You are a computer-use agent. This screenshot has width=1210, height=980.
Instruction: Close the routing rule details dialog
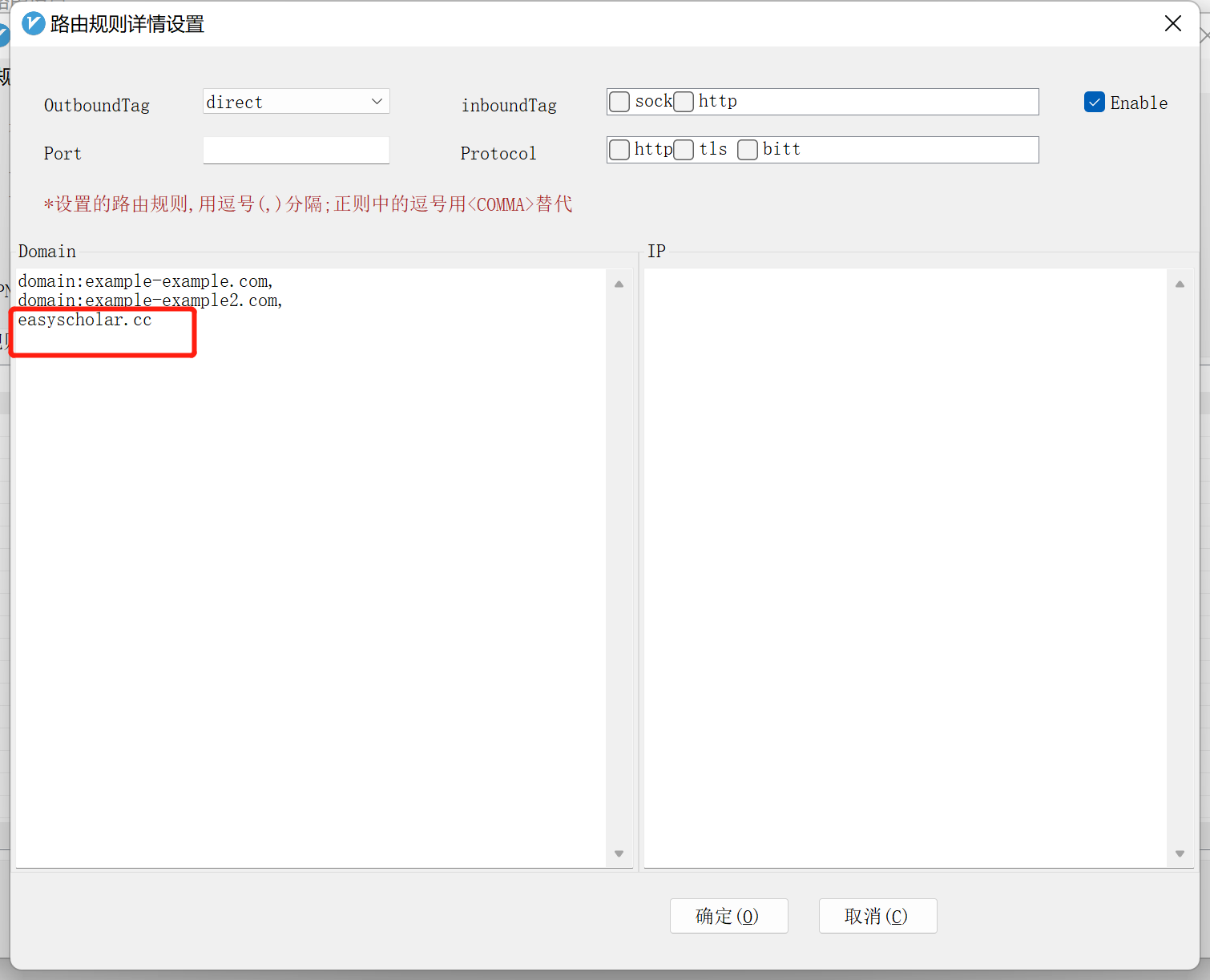coord(1173,23)
